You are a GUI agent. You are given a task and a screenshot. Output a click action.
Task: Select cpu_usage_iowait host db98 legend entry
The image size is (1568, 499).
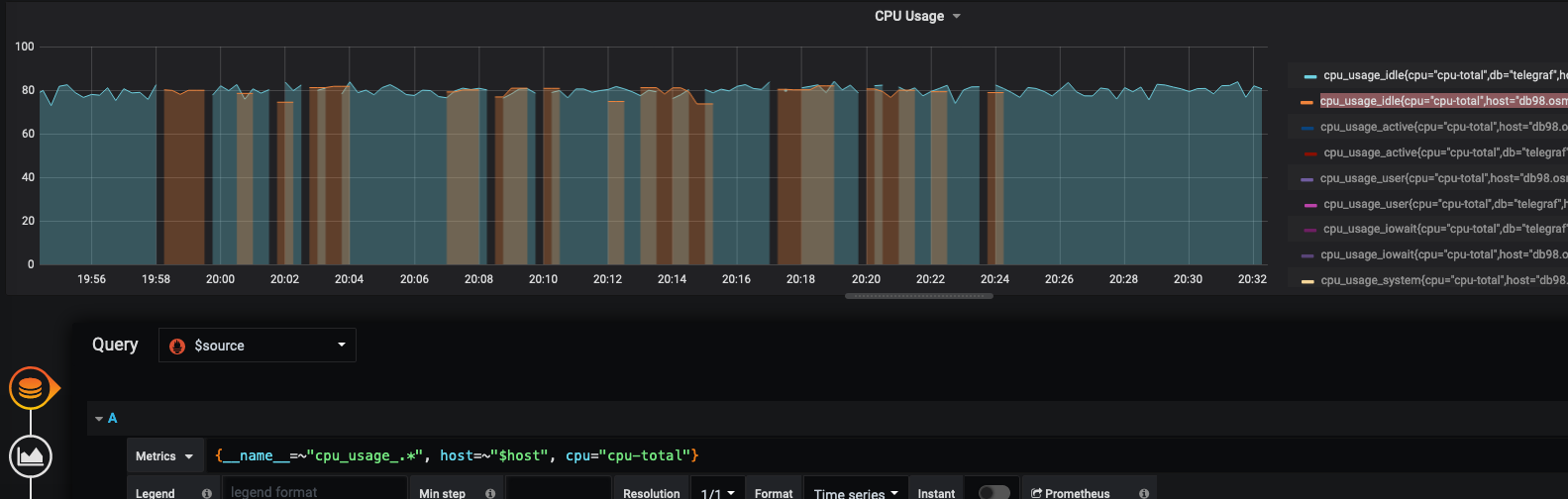click(1443, 254)
